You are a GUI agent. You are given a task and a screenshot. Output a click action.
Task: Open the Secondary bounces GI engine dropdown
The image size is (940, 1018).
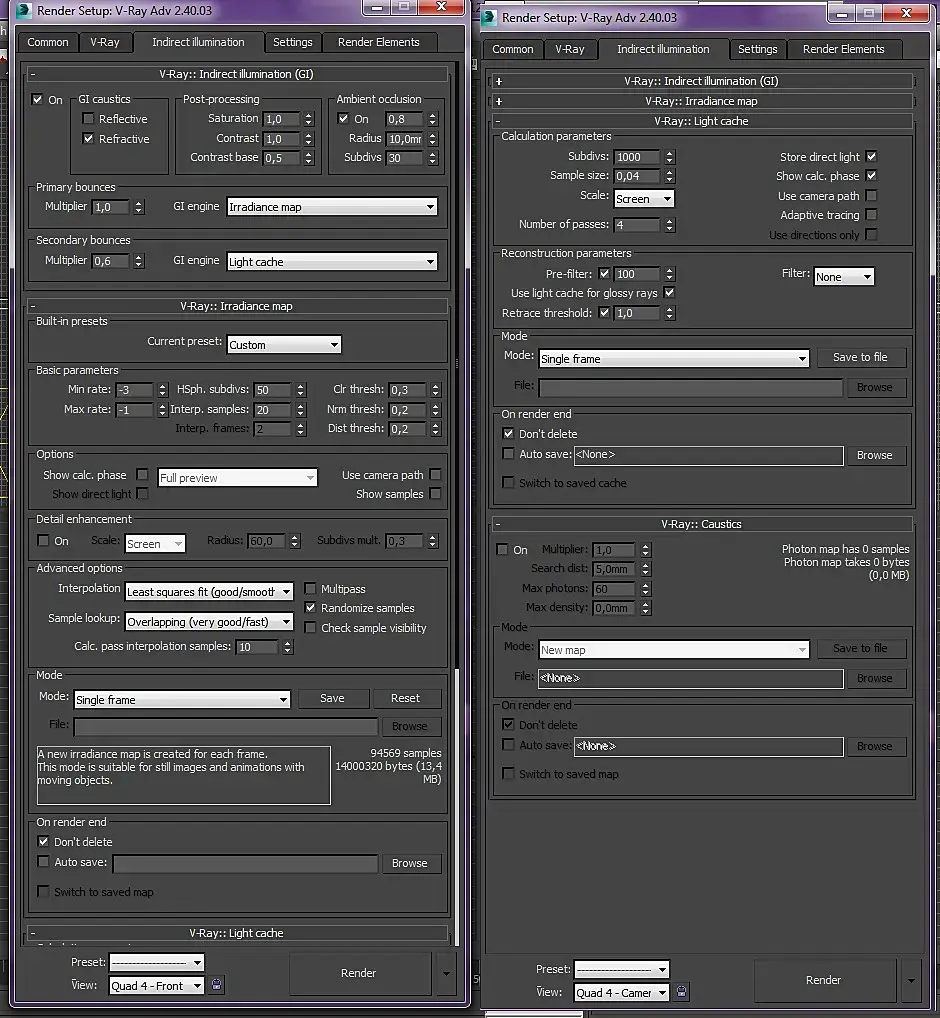332,262
